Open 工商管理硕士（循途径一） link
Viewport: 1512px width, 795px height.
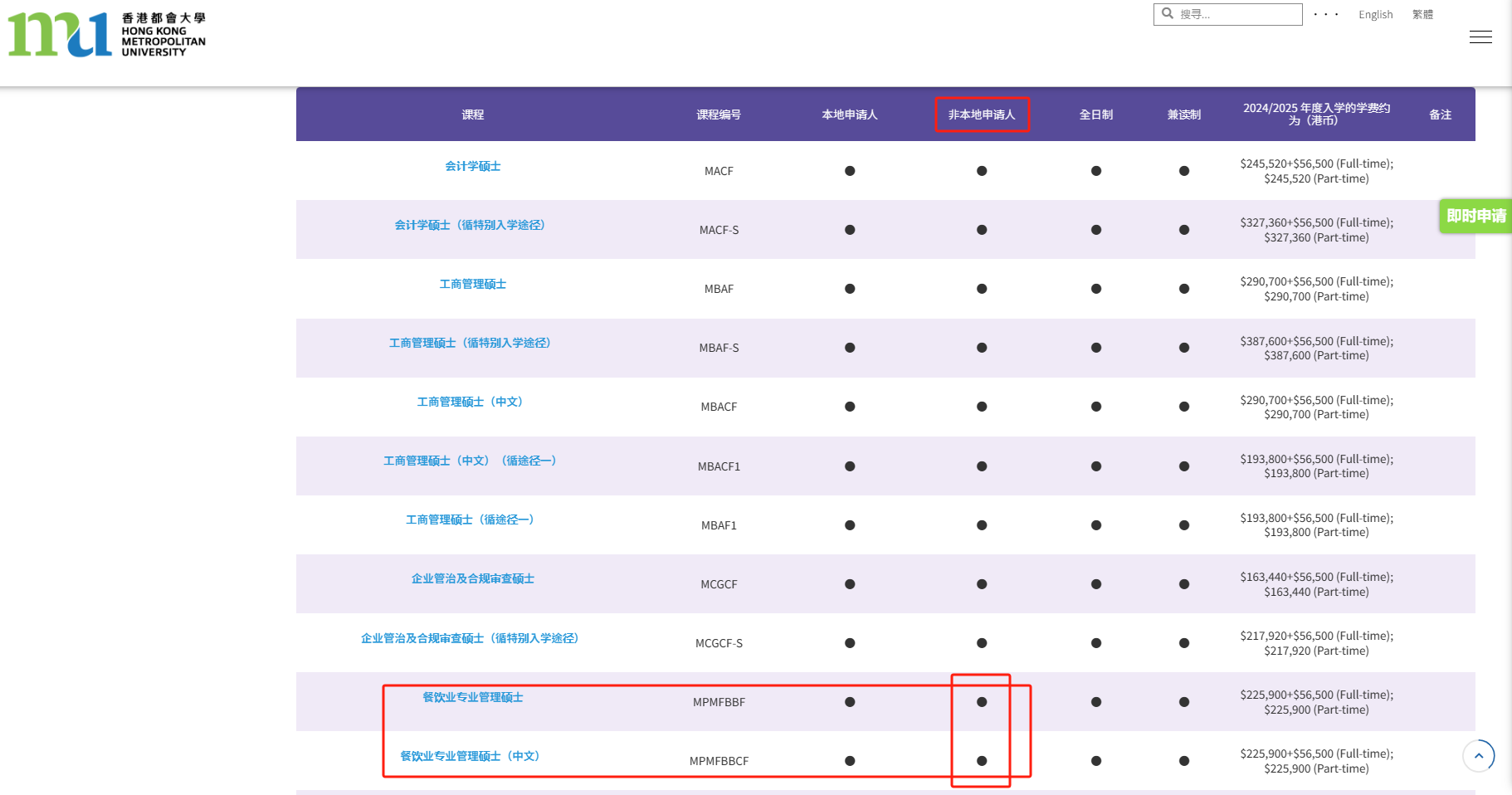coord(472,519)
